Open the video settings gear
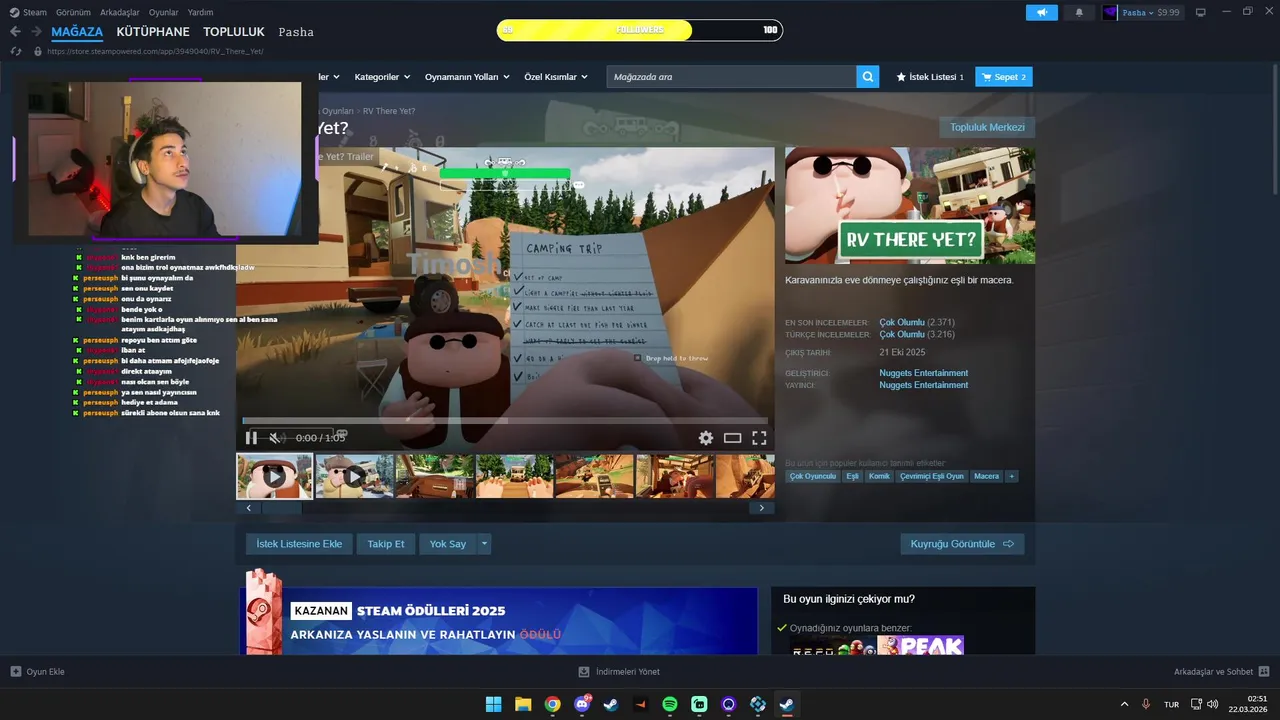1280x720 pixels. (x=706, y=438)
